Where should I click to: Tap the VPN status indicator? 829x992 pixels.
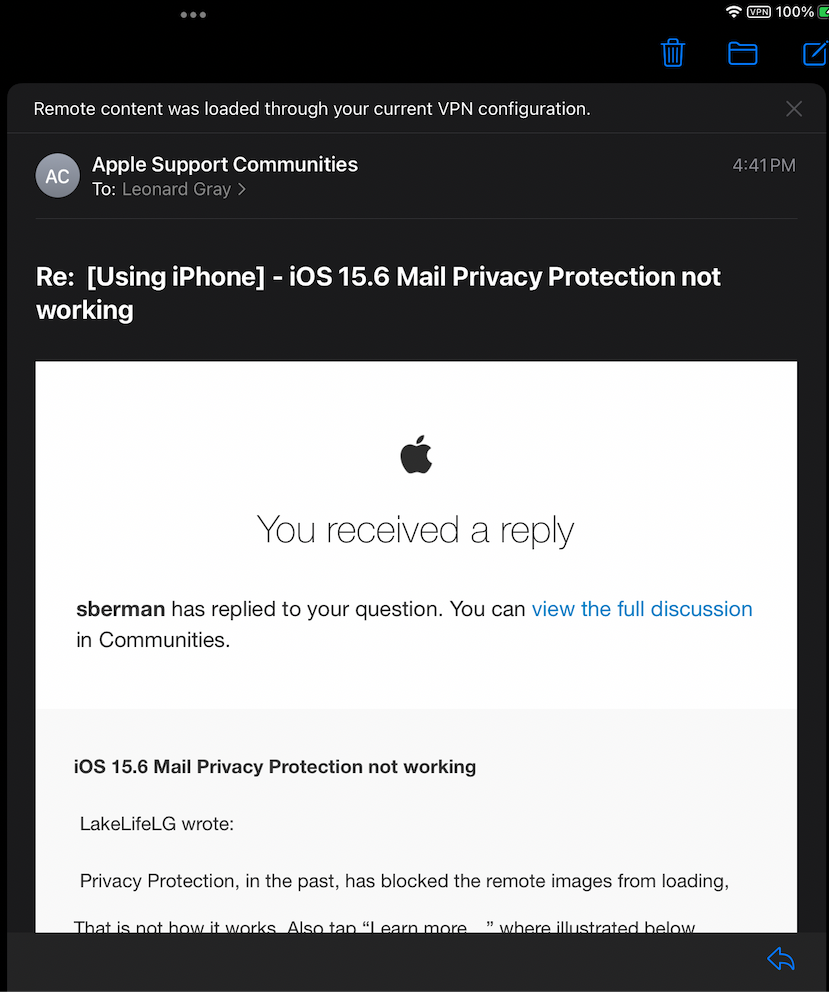(x=759, y=12)
